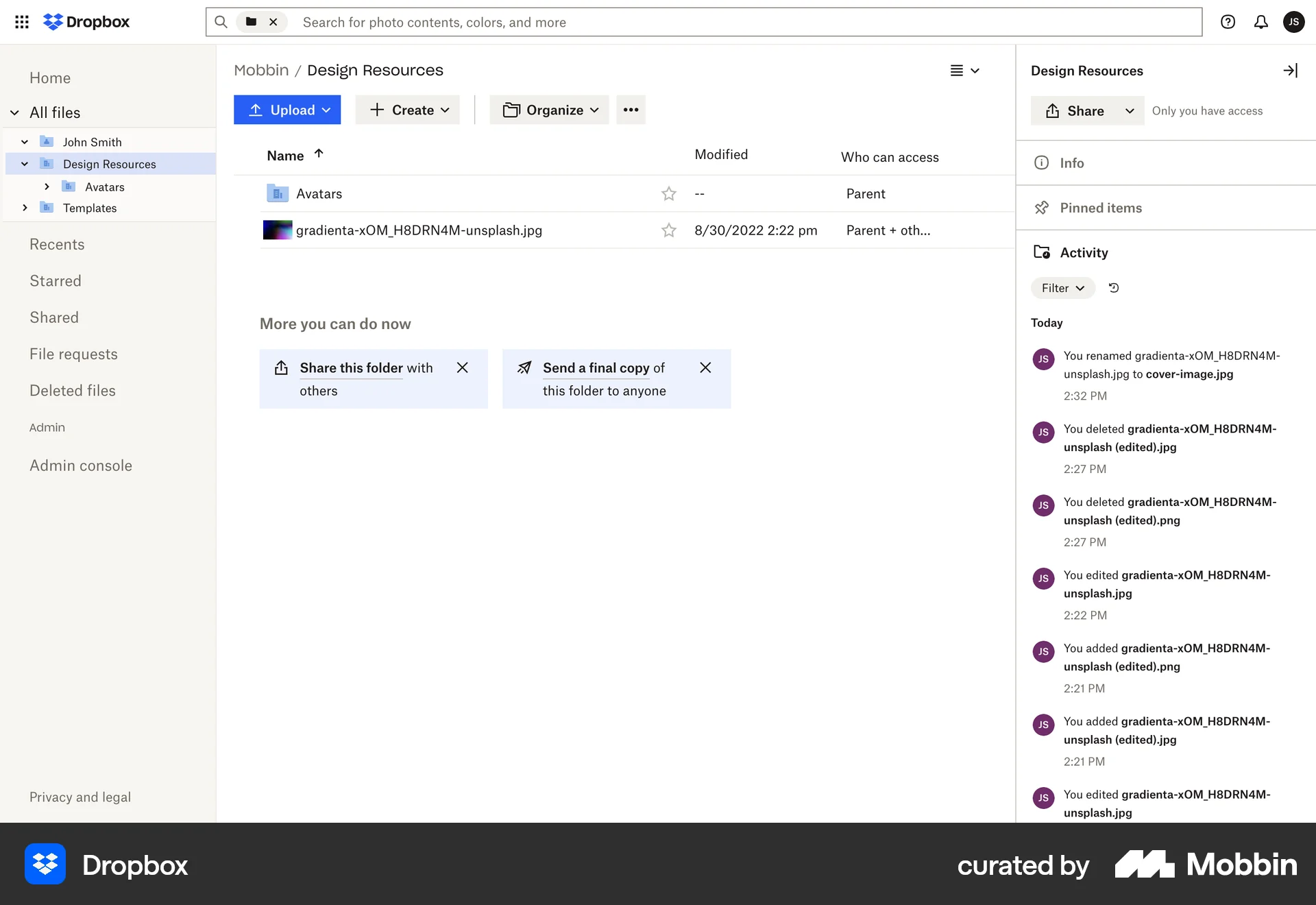Click the JS account avatar in top right
1316x905 pixels.
pyautogui.click(x=1294, y=22)
